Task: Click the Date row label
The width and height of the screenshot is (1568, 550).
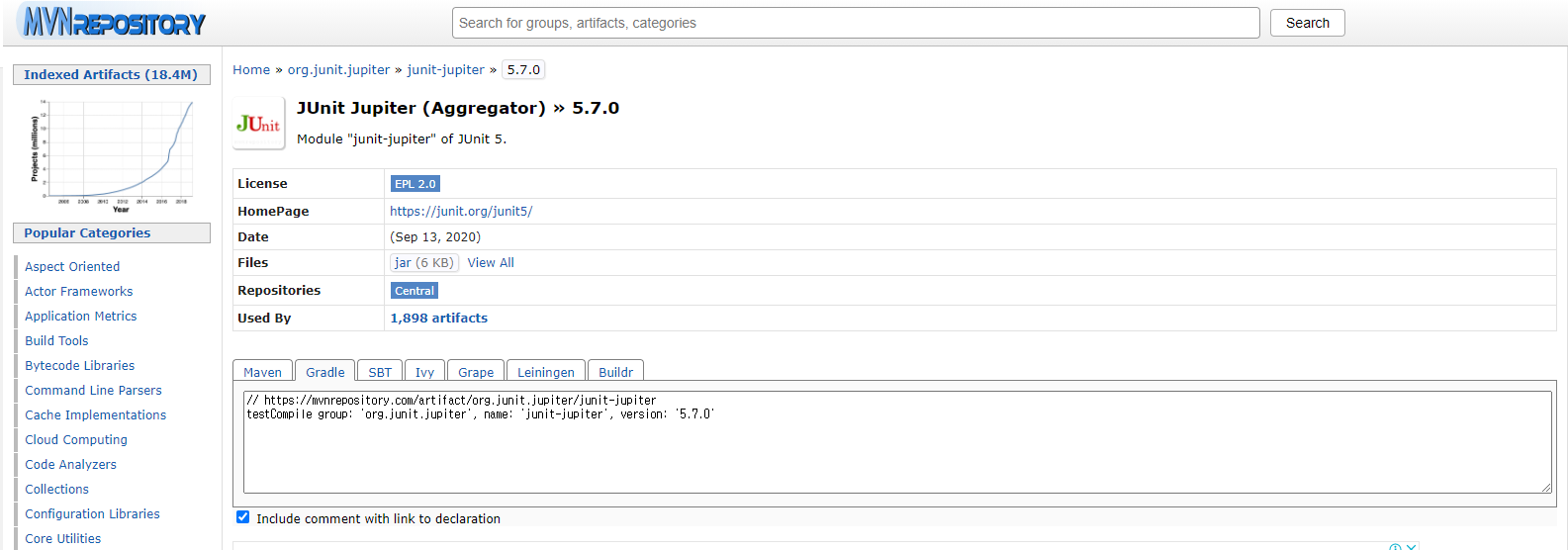Action: pyautogui.click(x=253, y=236)
